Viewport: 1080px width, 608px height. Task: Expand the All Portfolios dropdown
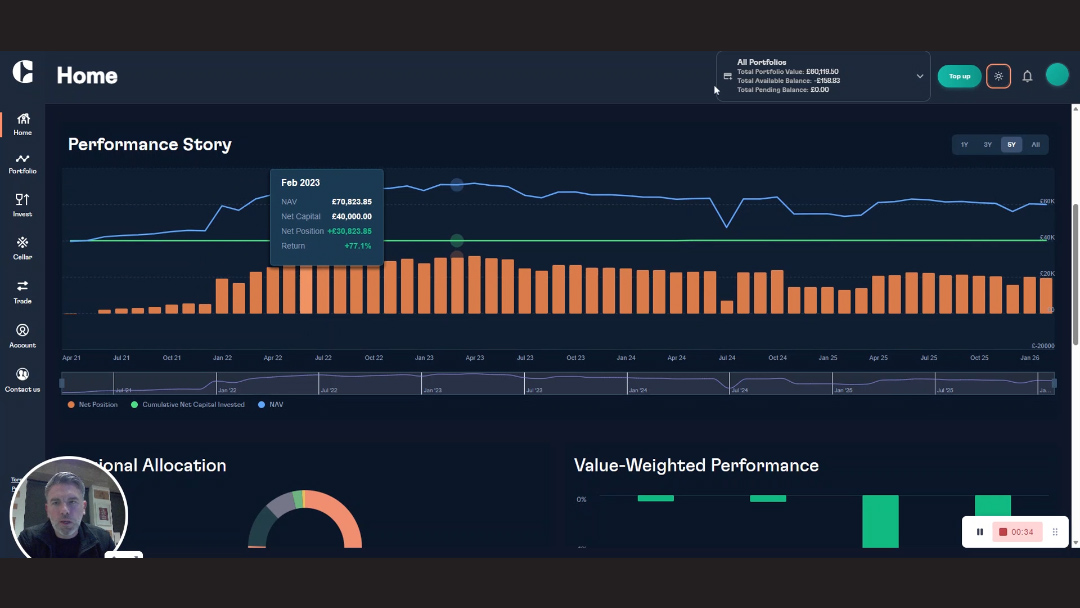tap(919, 76)
